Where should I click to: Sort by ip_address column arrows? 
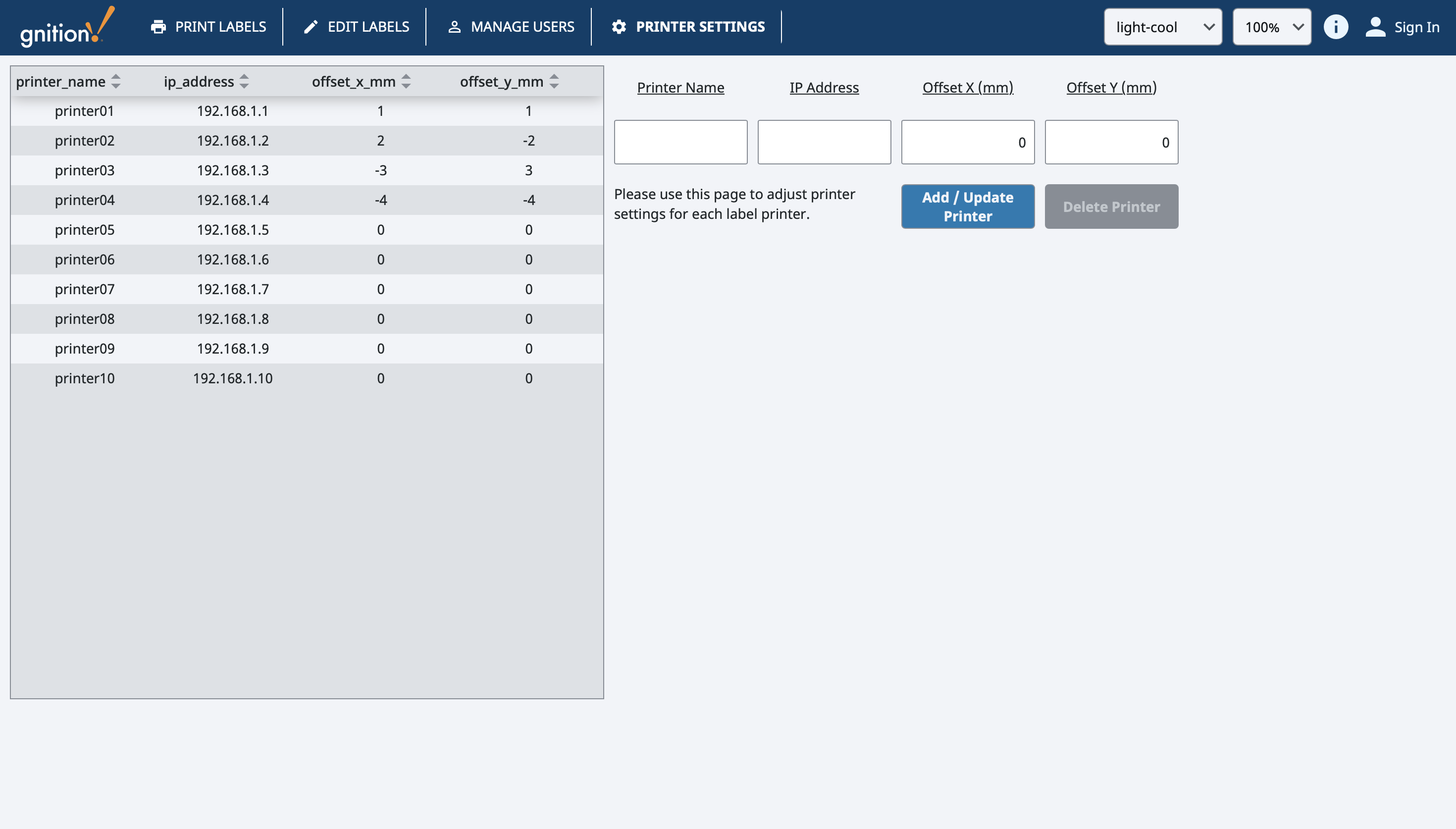tap(244, 81)
